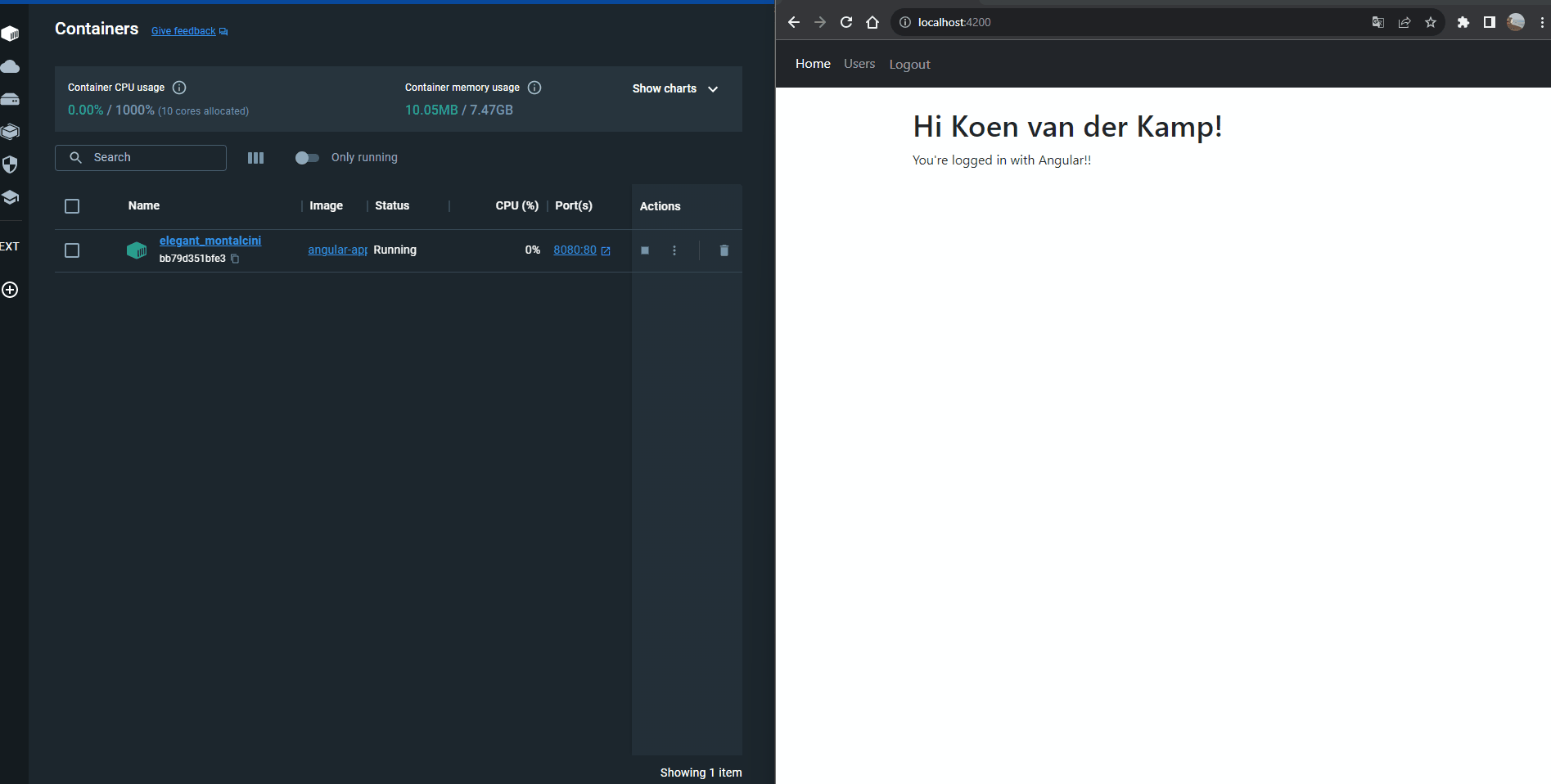The width and height of the screenshot is (1551, 784).
Task: Sort containers by Name column
Action: 144,205
